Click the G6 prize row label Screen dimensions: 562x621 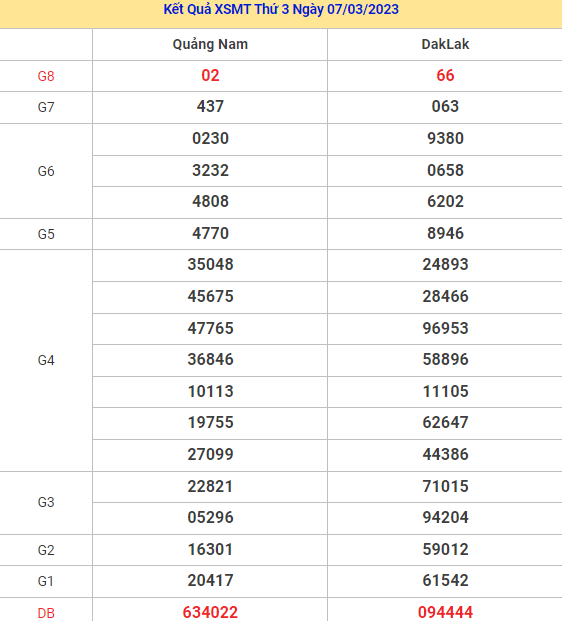tap(46, 171)
